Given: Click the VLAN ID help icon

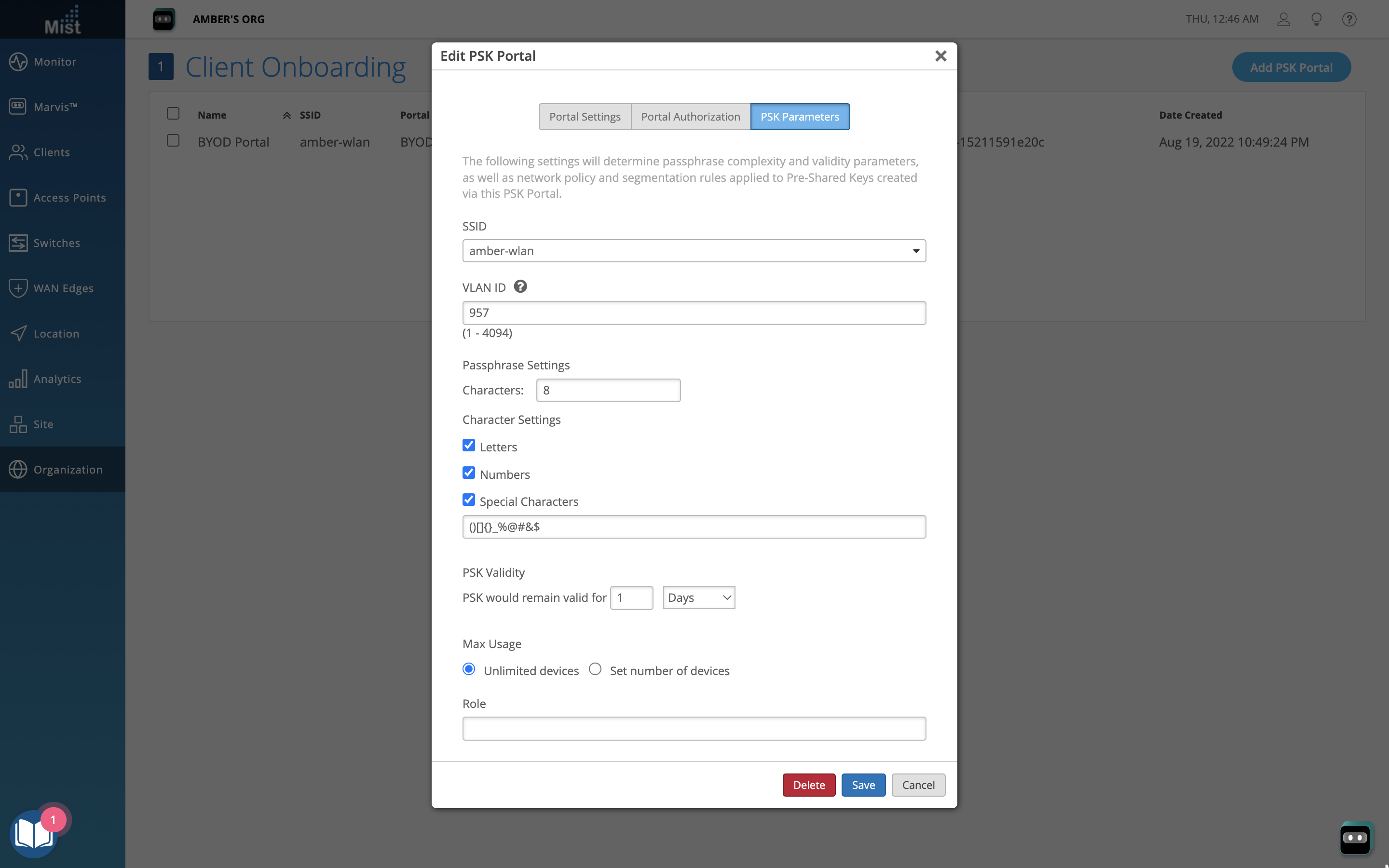Looking at the screenshot, I should click(x=520, y=286).
